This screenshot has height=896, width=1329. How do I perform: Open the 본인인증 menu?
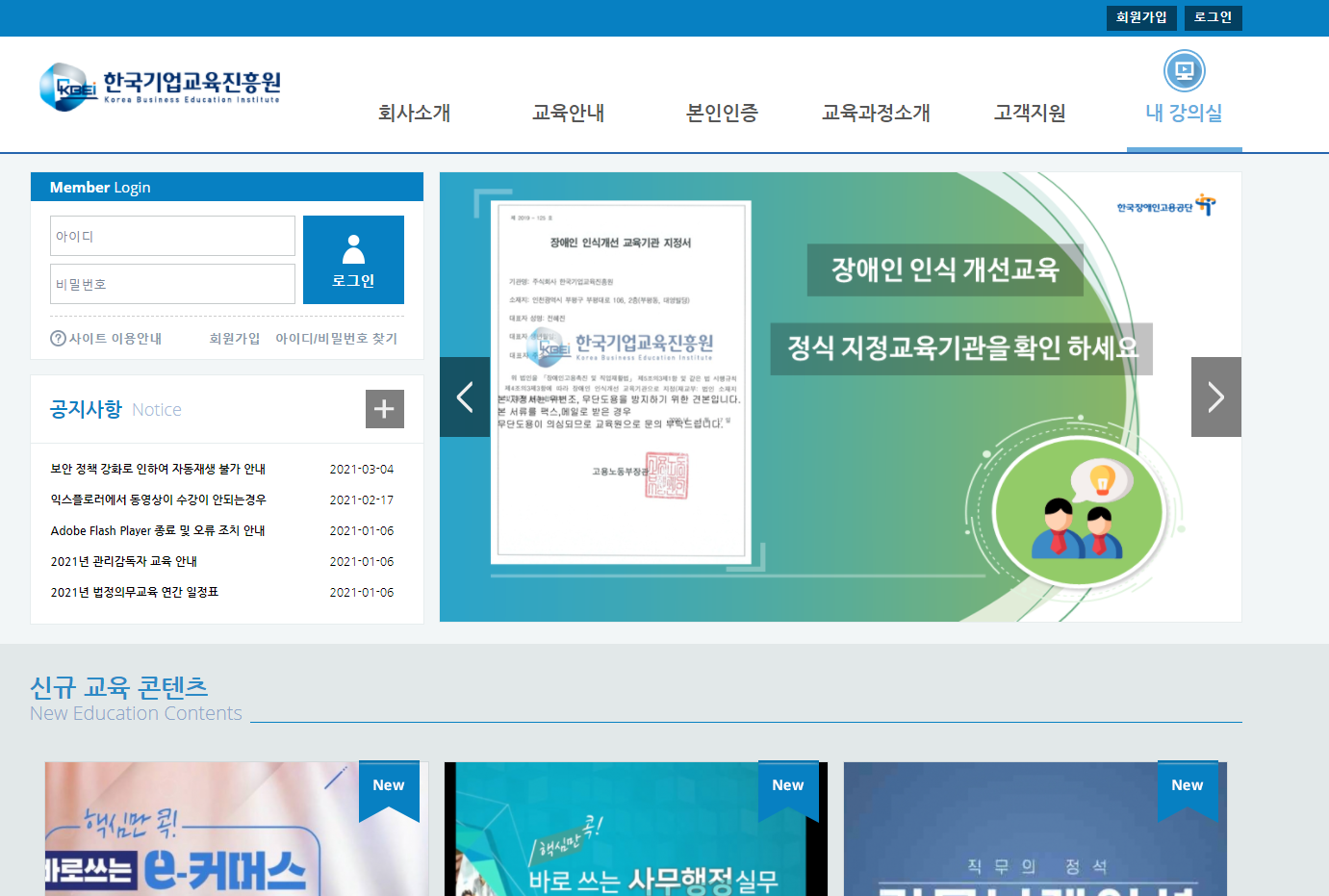(x=723, y=113)
